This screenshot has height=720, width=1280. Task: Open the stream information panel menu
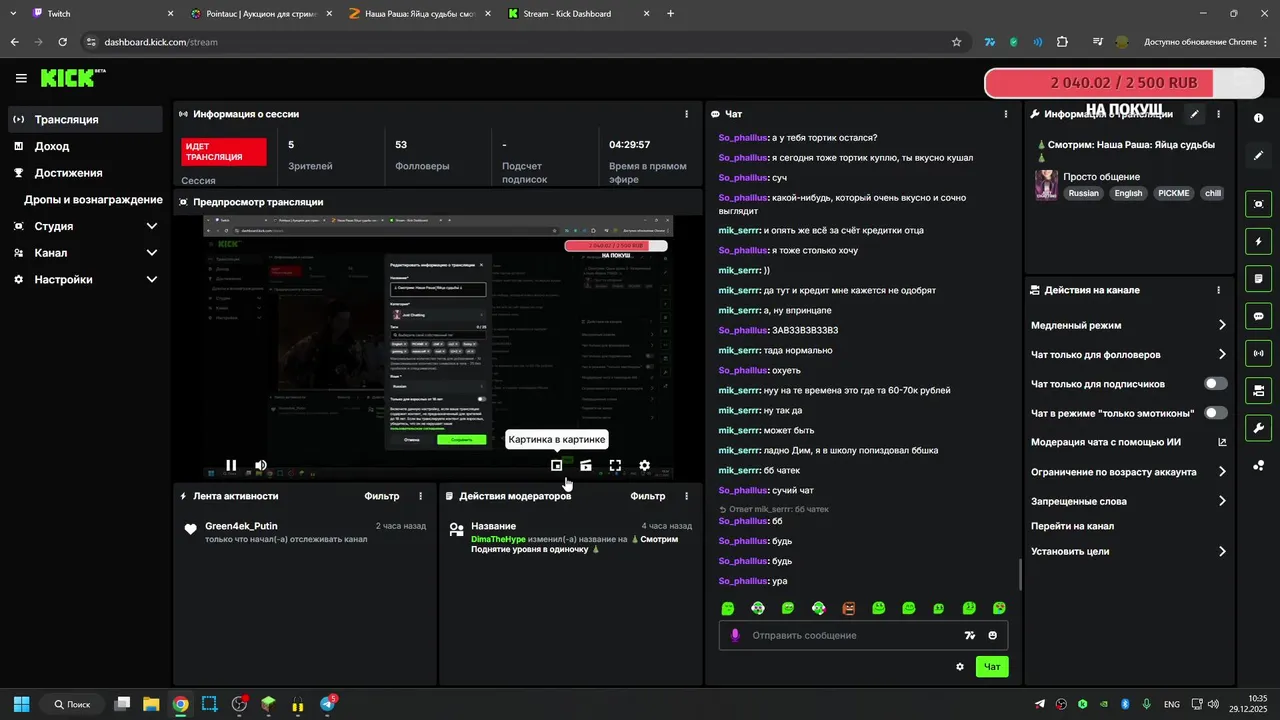1218,114
